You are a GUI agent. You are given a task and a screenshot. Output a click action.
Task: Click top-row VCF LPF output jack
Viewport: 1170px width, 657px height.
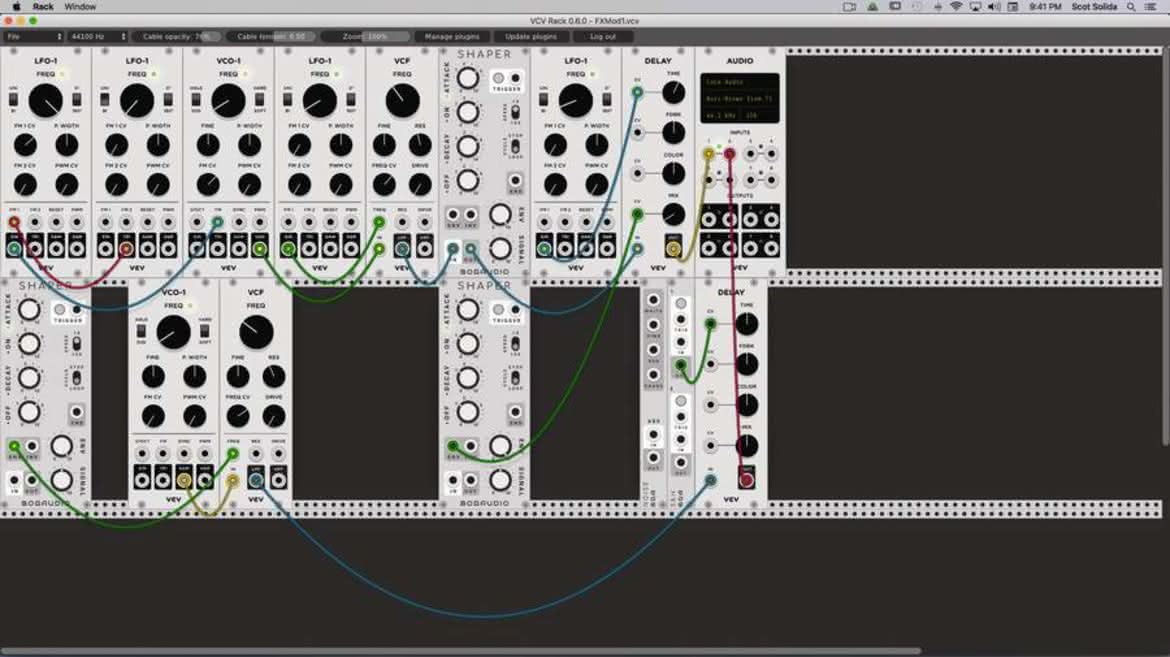(x=402, y=249)
